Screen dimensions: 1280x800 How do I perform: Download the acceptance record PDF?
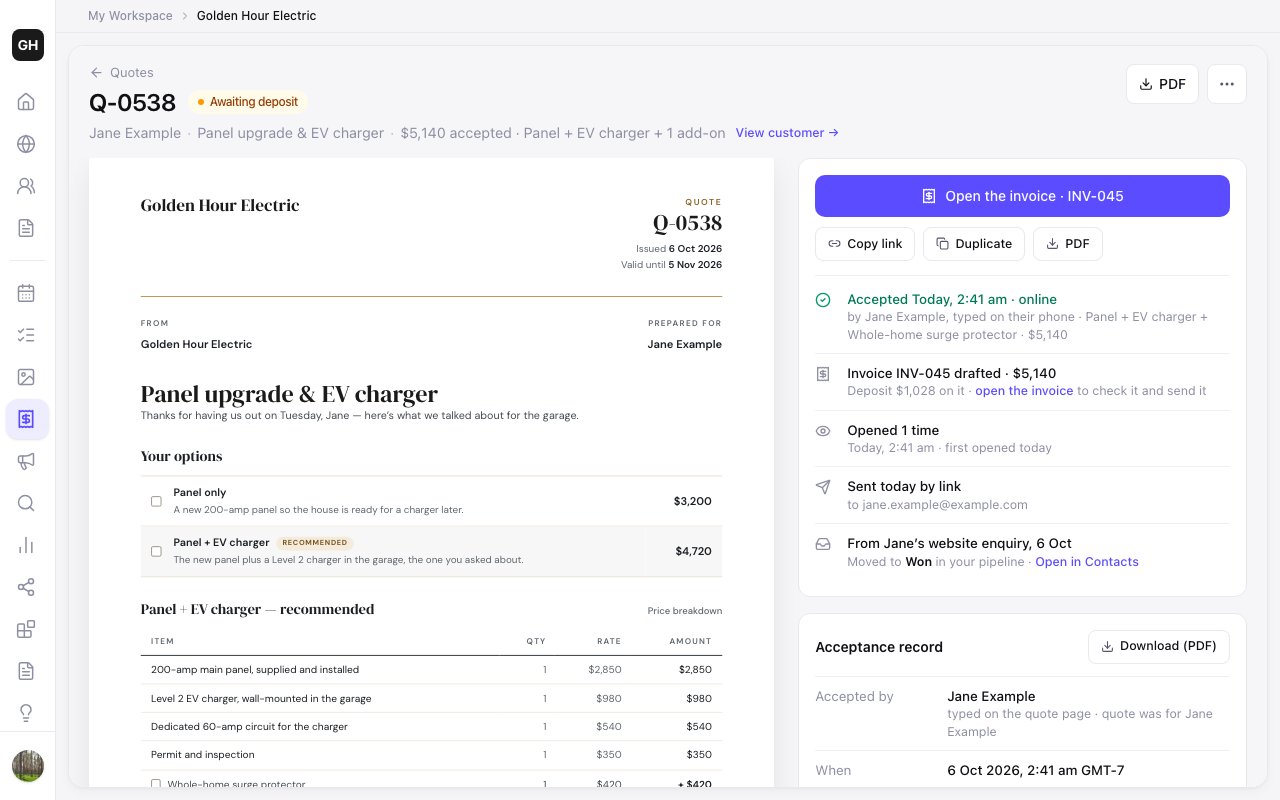[x=1159, y=646]
